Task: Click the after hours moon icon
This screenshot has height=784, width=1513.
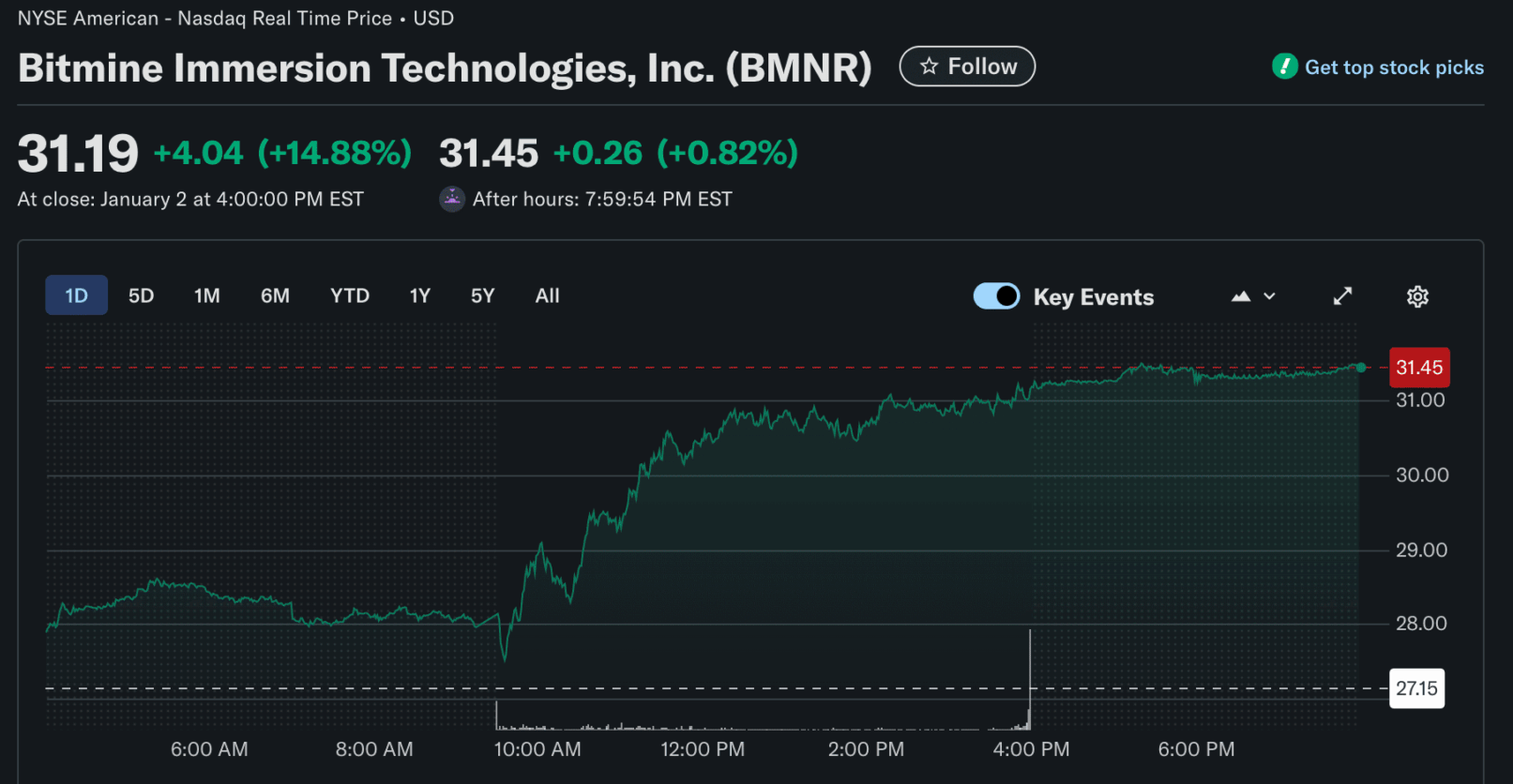Action: coord(452,199)
